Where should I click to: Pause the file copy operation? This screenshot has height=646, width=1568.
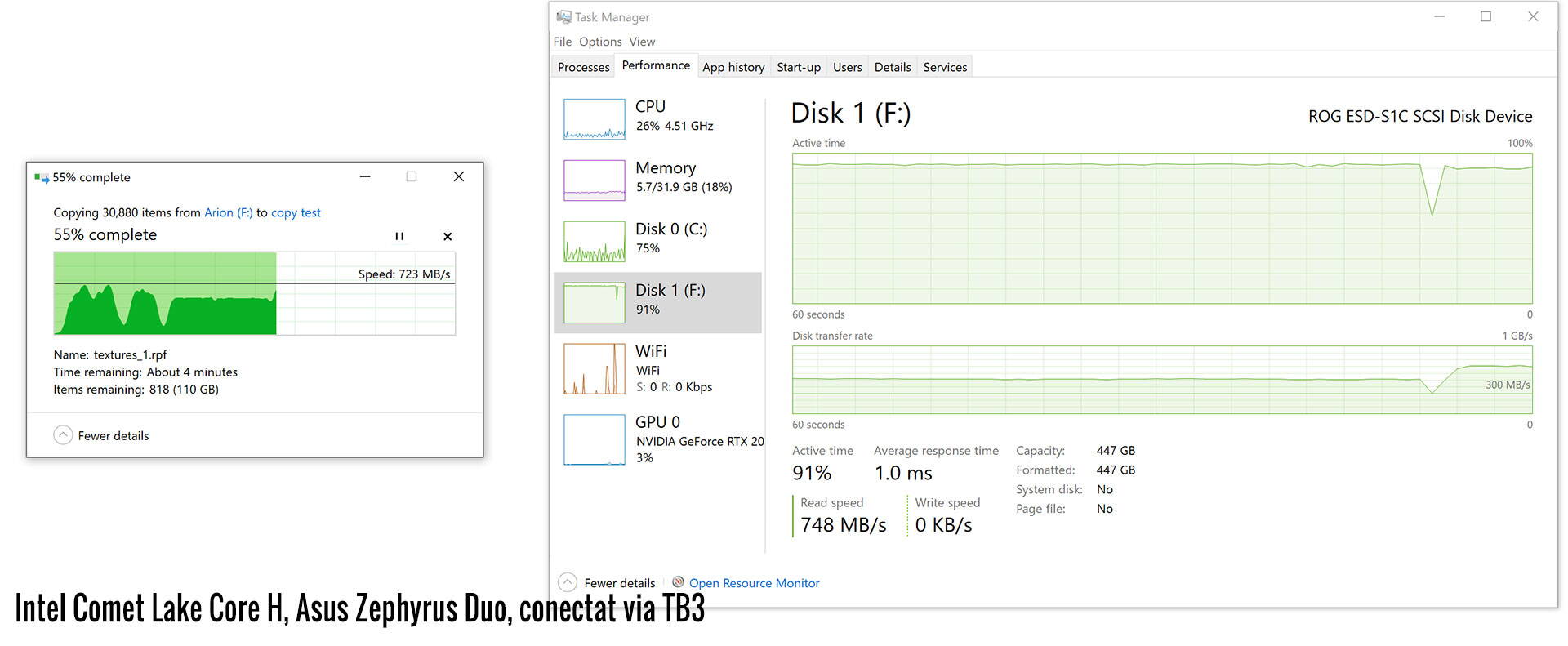tap(399, 237)
